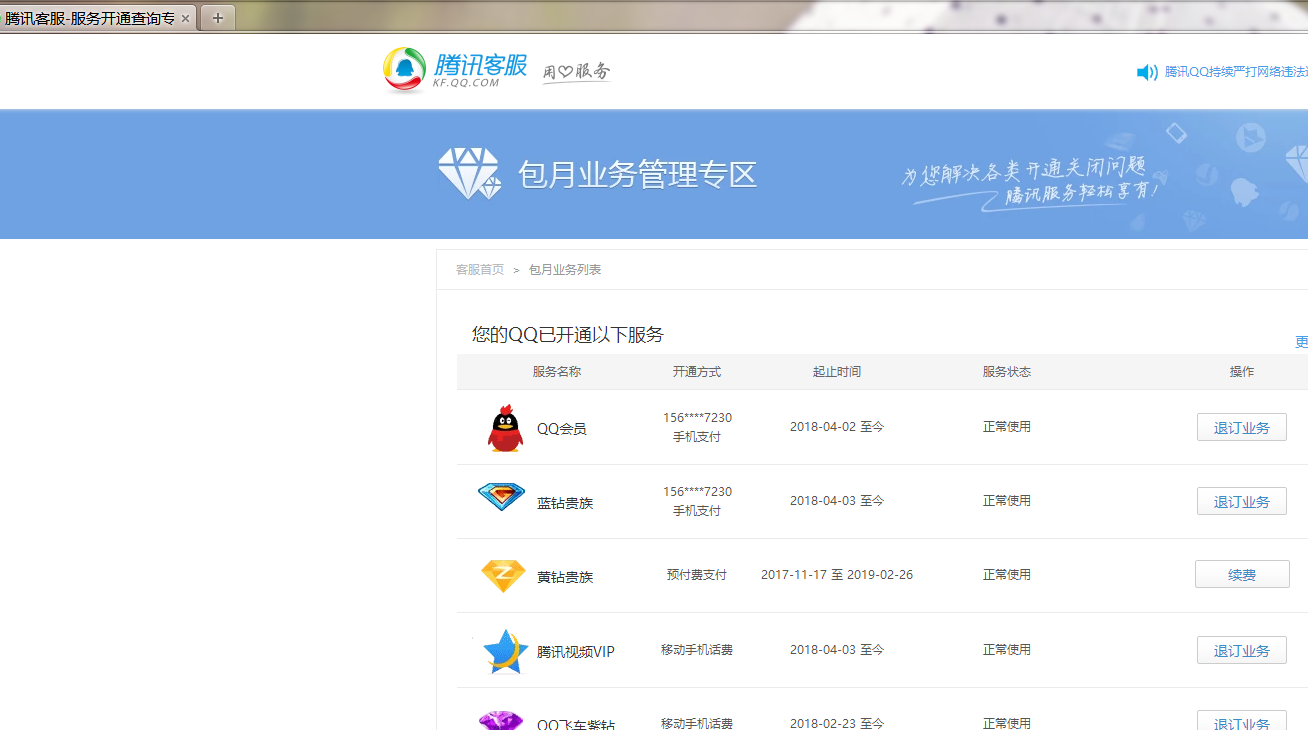Click date 2018-04-02 至今
The width and height of the screenshot is (1308, 730).
[x=837, y=427]
